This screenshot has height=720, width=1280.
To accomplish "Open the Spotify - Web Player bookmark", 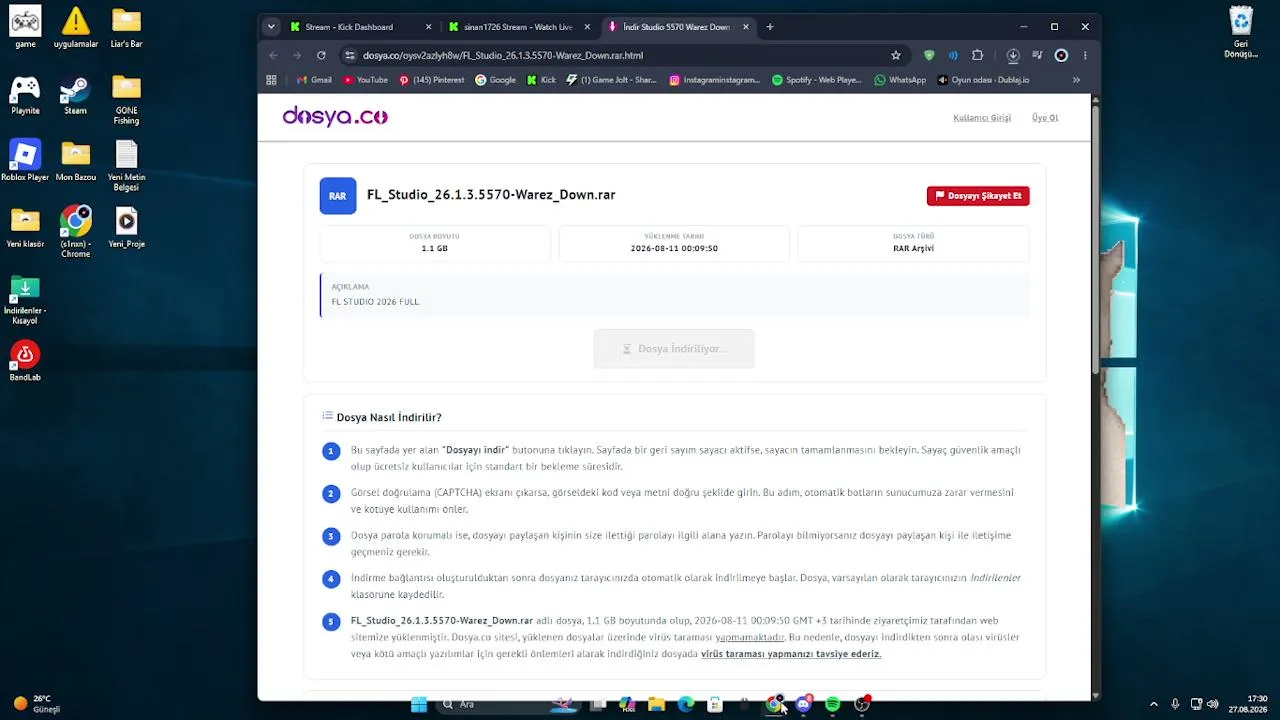I will (816, 80).
